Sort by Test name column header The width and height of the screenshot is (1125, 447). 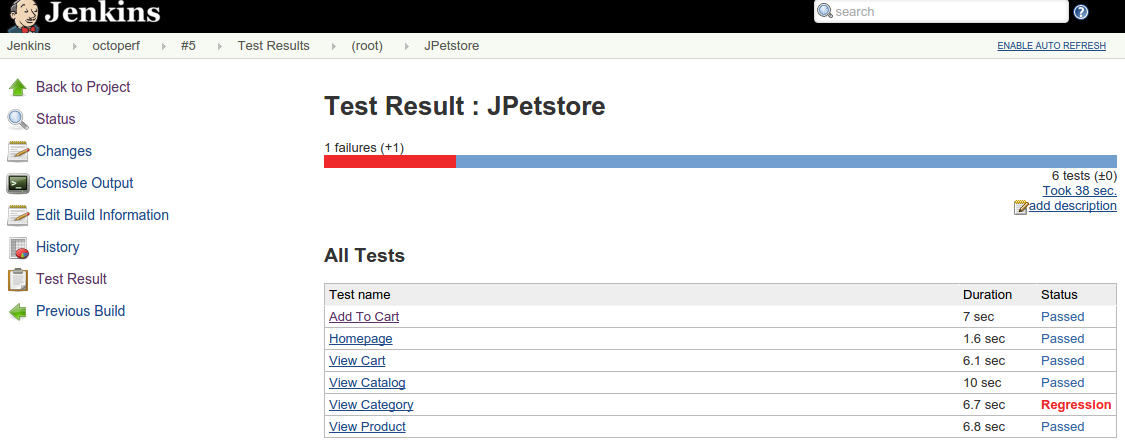coord(359,295)
